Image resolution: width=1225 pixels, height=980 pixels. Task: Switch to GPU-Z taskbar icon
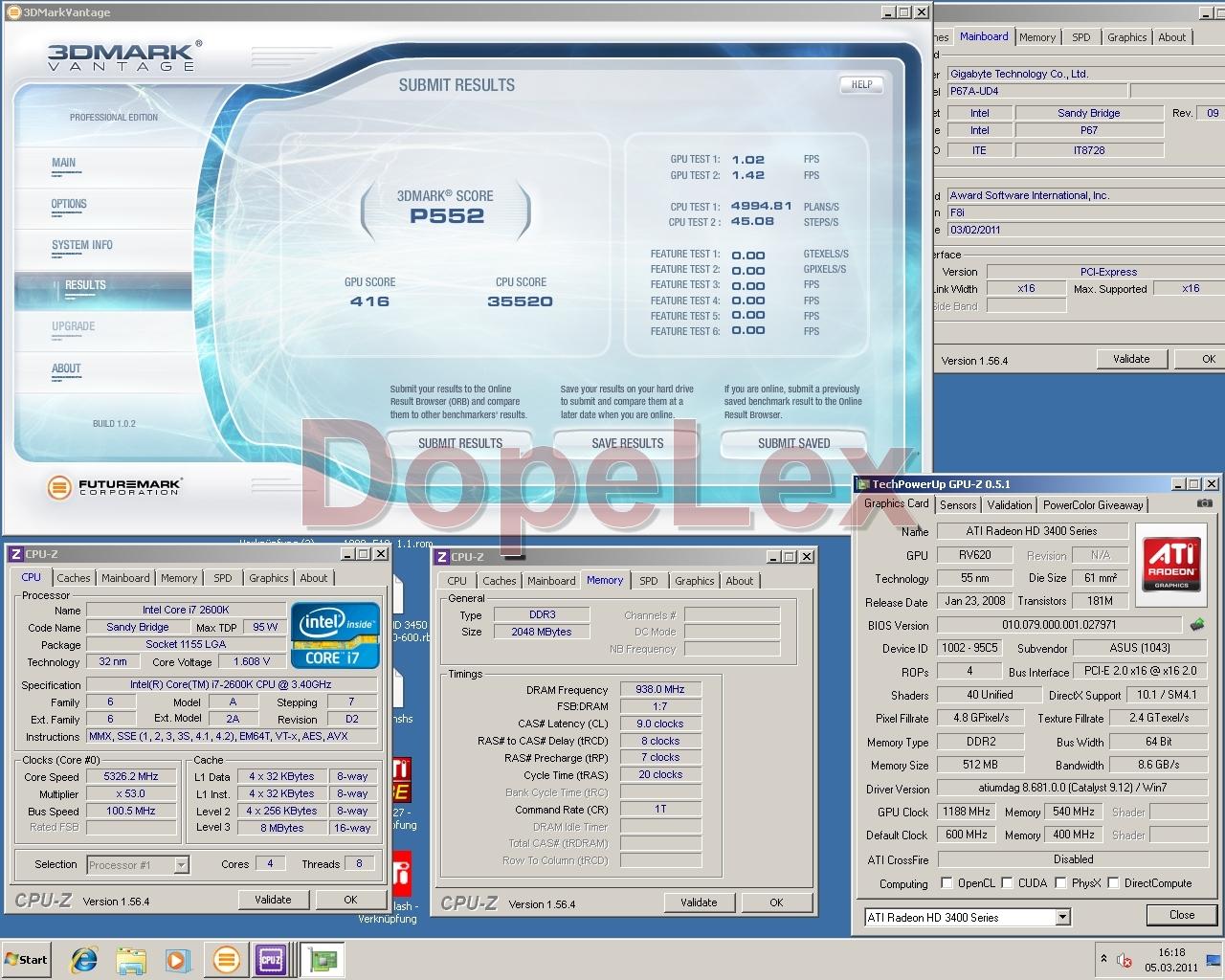[x=323, y=960]
